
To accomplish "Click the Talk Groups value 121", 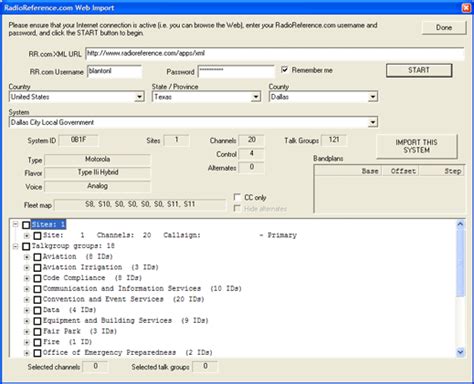I will tap(334, 140).
